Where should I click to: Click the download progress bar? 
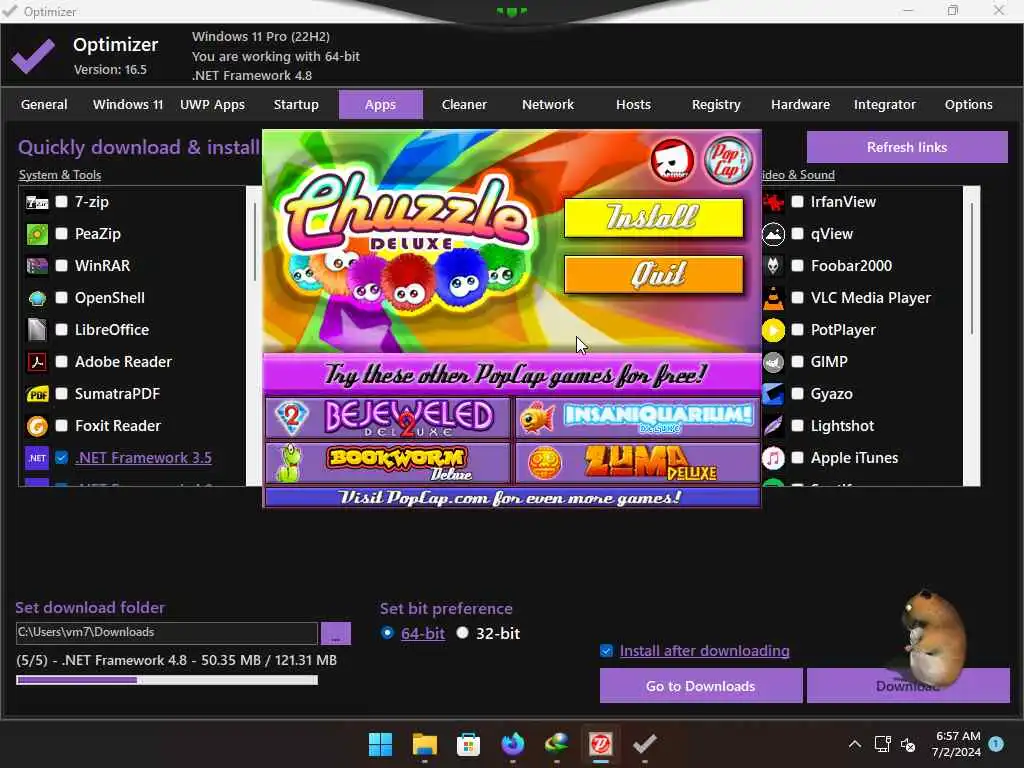pos(167,680)
